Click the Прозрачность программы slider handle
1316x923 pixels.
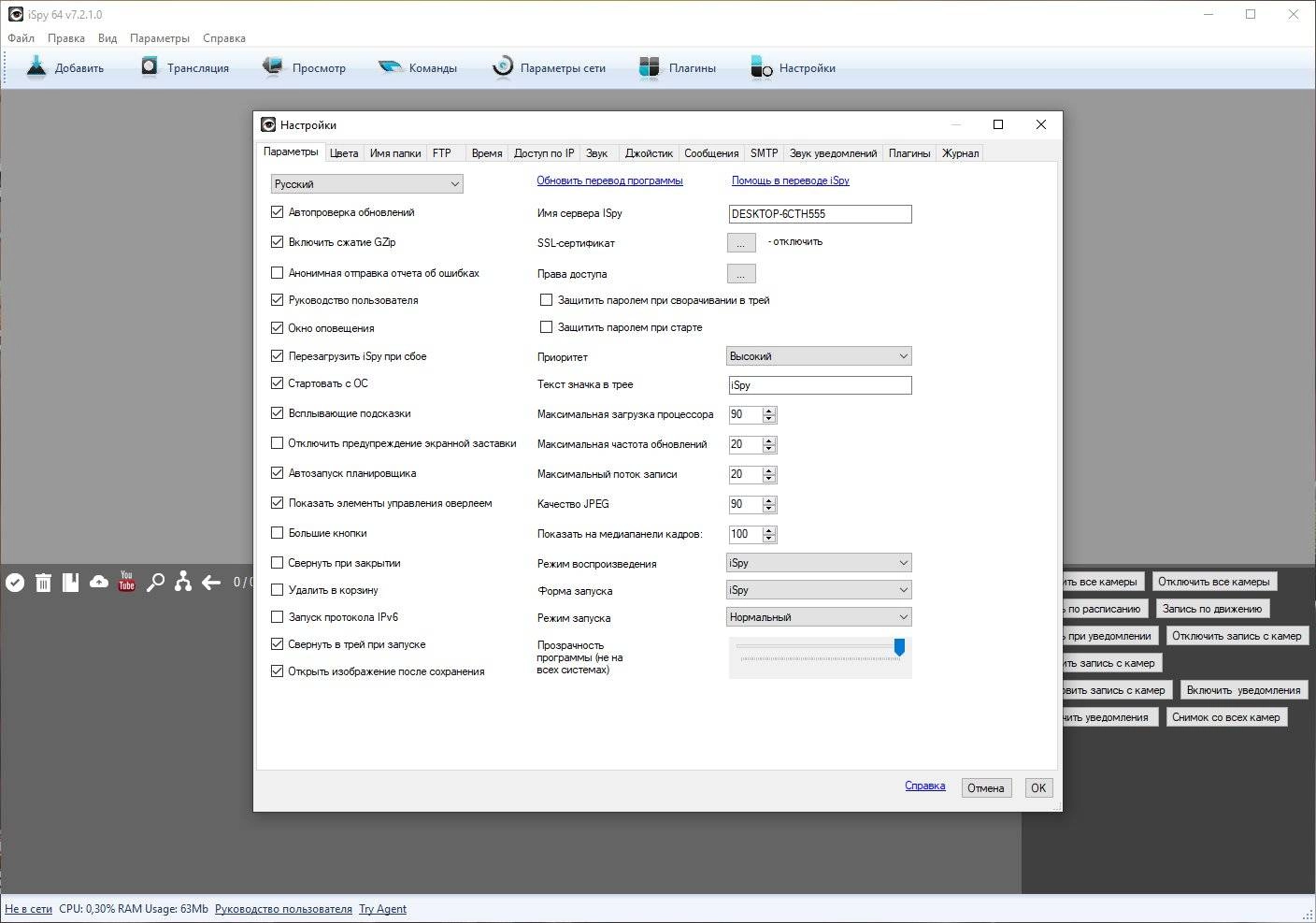pyautogui.click(x=899, y=647)
